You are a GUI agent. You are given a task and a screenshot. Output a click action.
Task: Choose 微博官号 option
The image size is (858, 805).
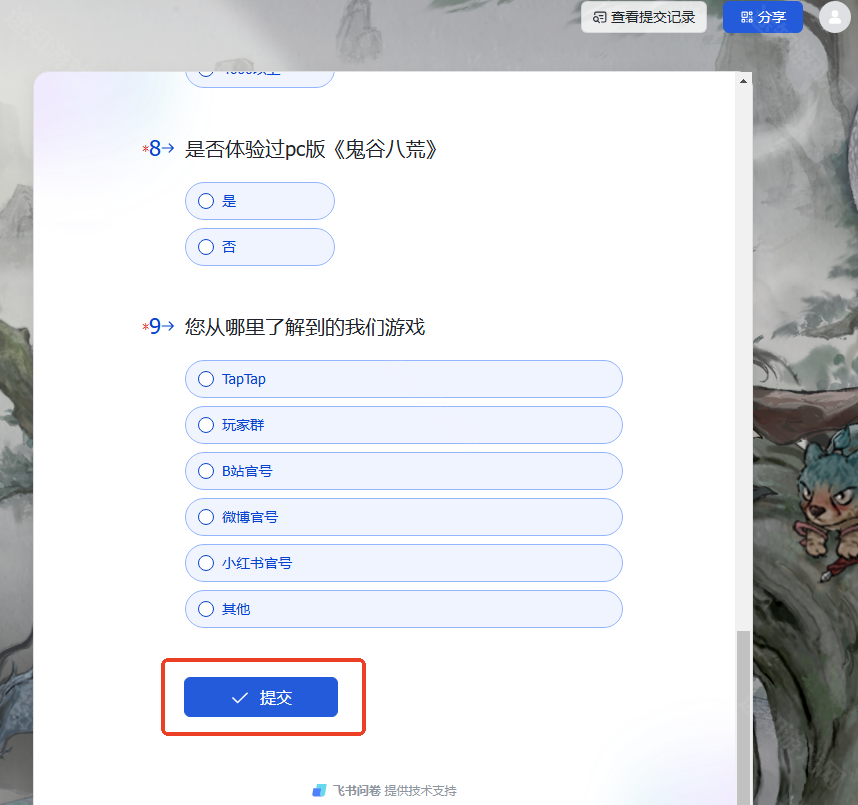click(x=404, y=517)
